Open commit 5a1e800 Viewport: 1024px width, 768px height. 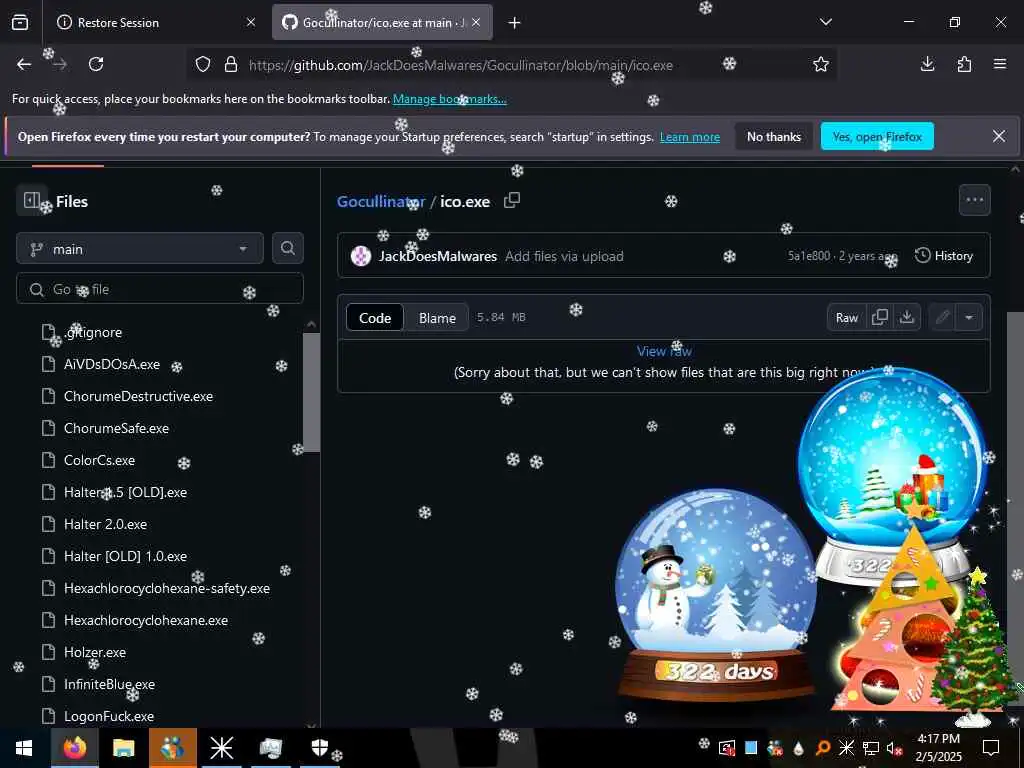[x=808, y=256]
